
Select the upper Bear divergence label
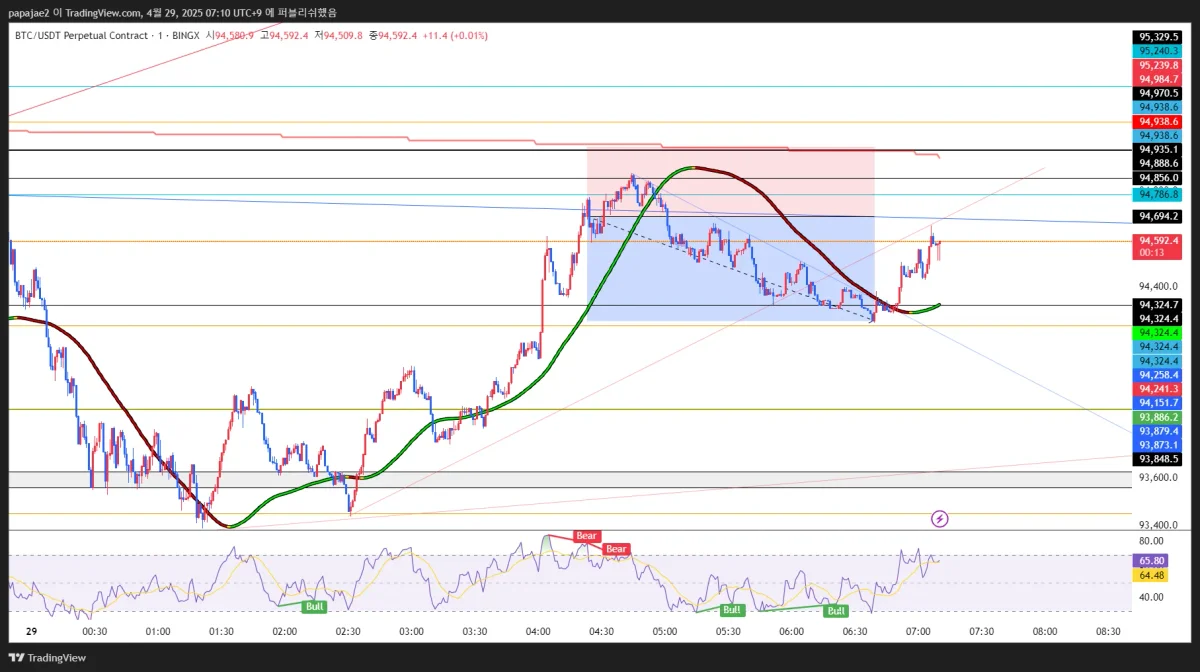pyautogui.click(x=586, y=537)
